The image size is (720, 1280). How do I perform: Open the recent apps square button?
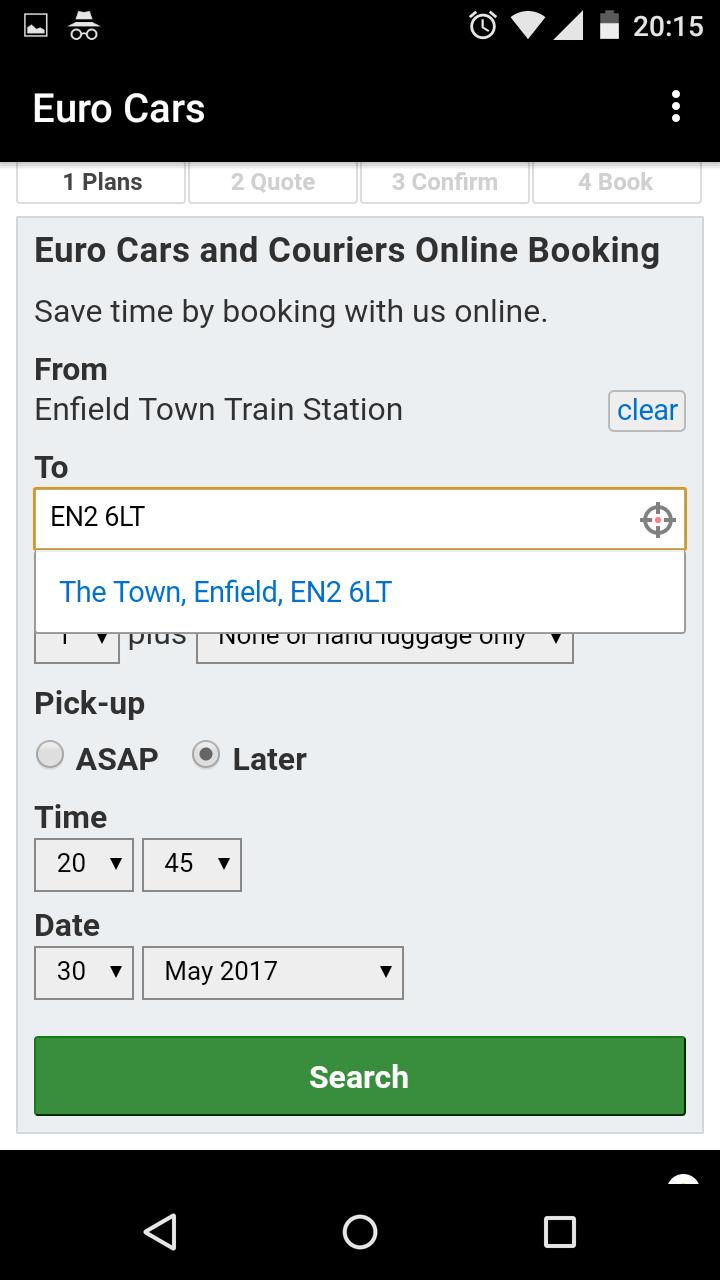[x=560, y=1231]
